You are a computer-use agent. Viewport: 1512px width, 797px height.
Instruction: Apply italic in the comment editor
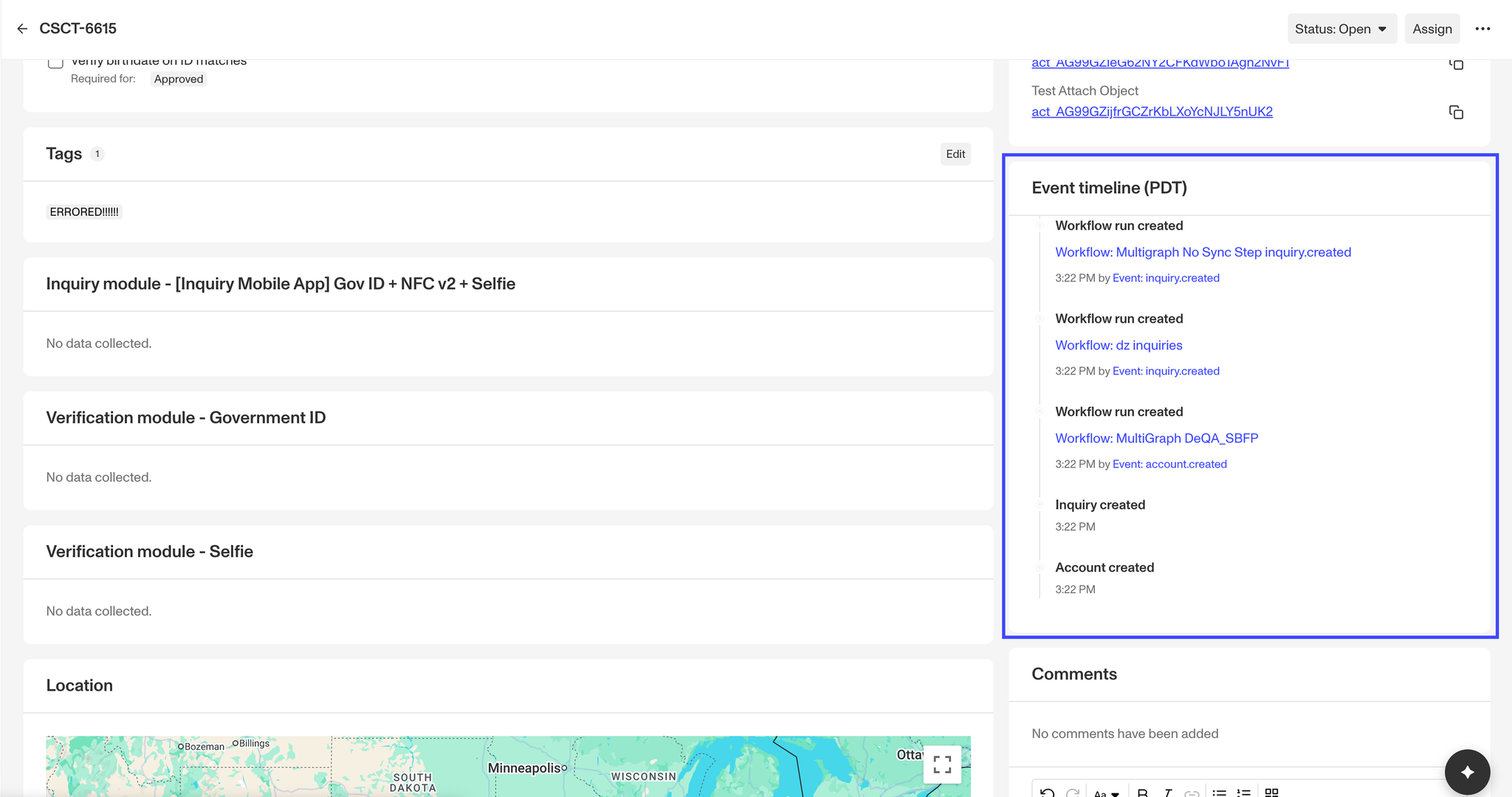1167,793
